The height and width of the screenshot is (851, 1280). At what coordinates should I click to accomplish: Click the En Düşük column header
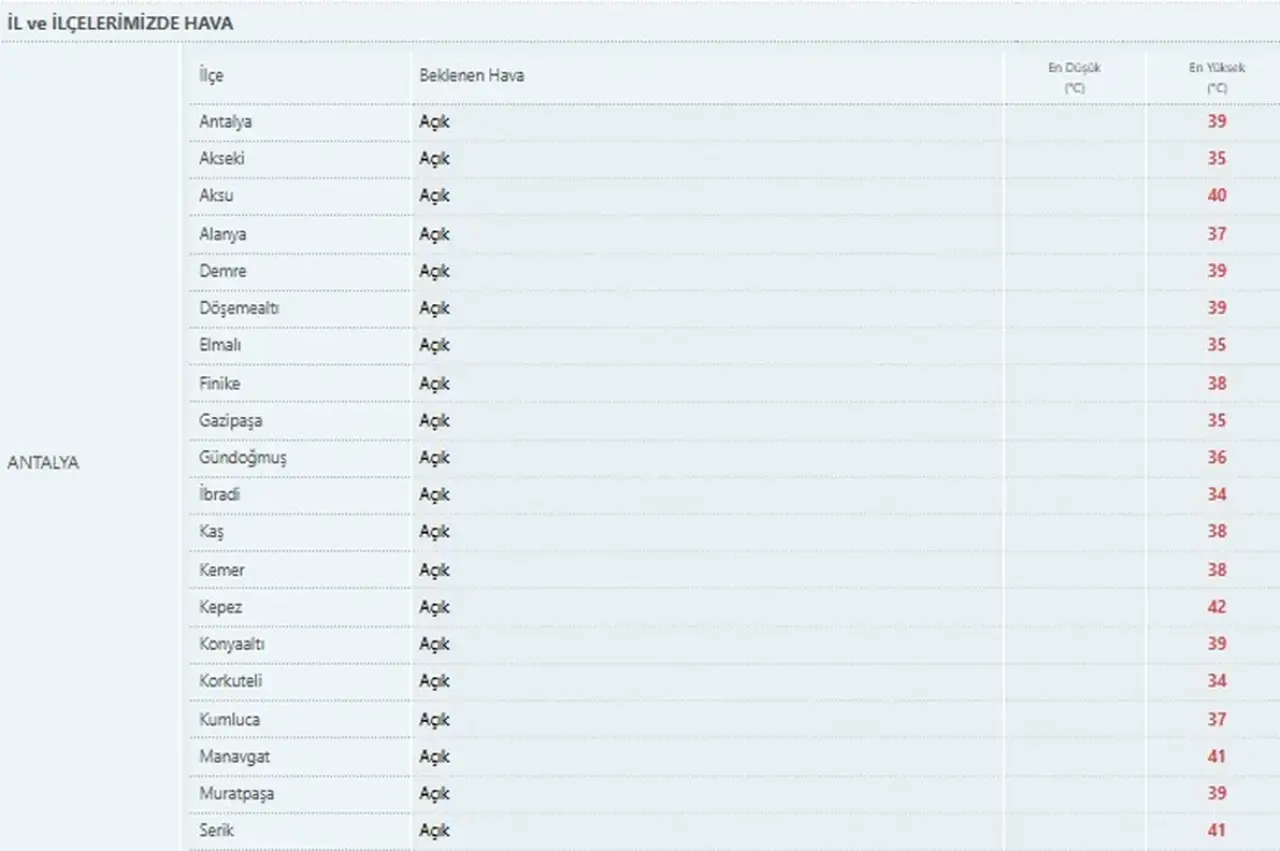(1074, 78)
